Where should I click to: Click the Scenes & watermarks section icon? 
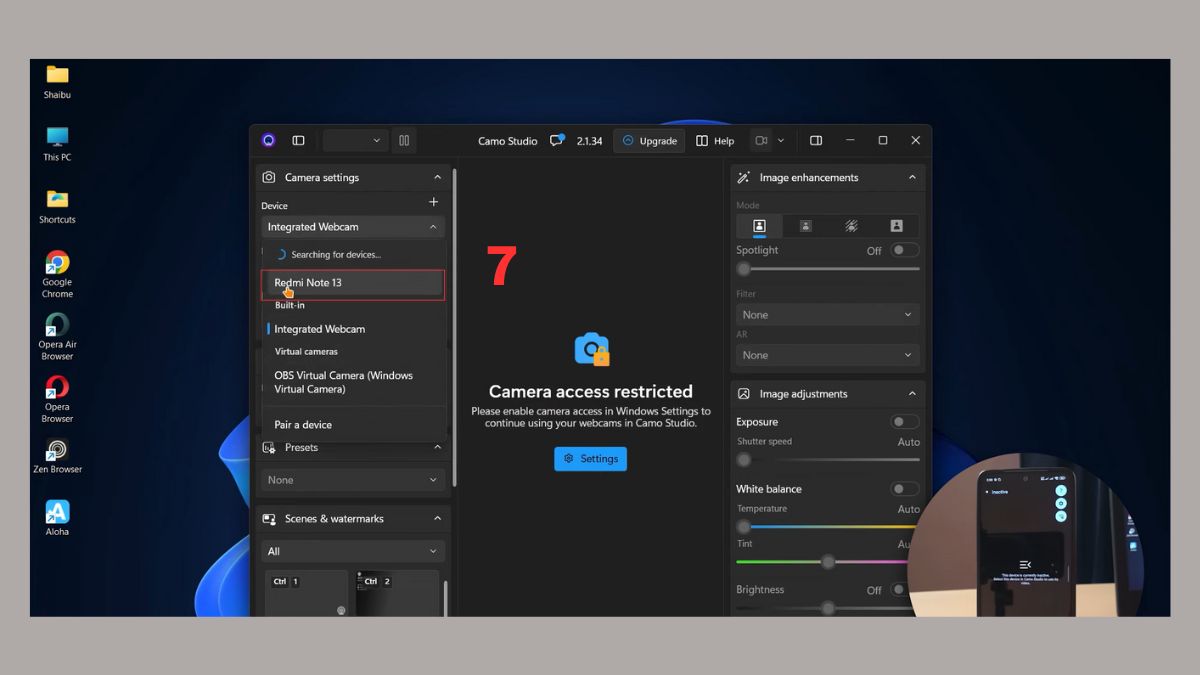tap(269, 519)
